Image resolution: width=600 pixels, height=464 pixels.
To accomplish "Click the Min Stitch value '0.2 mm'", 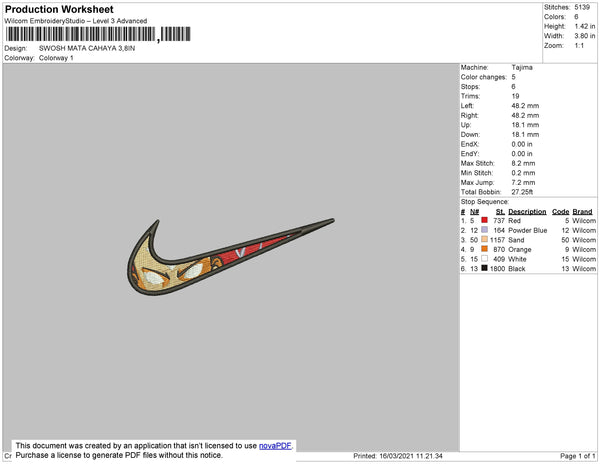I will coord(523,173).
